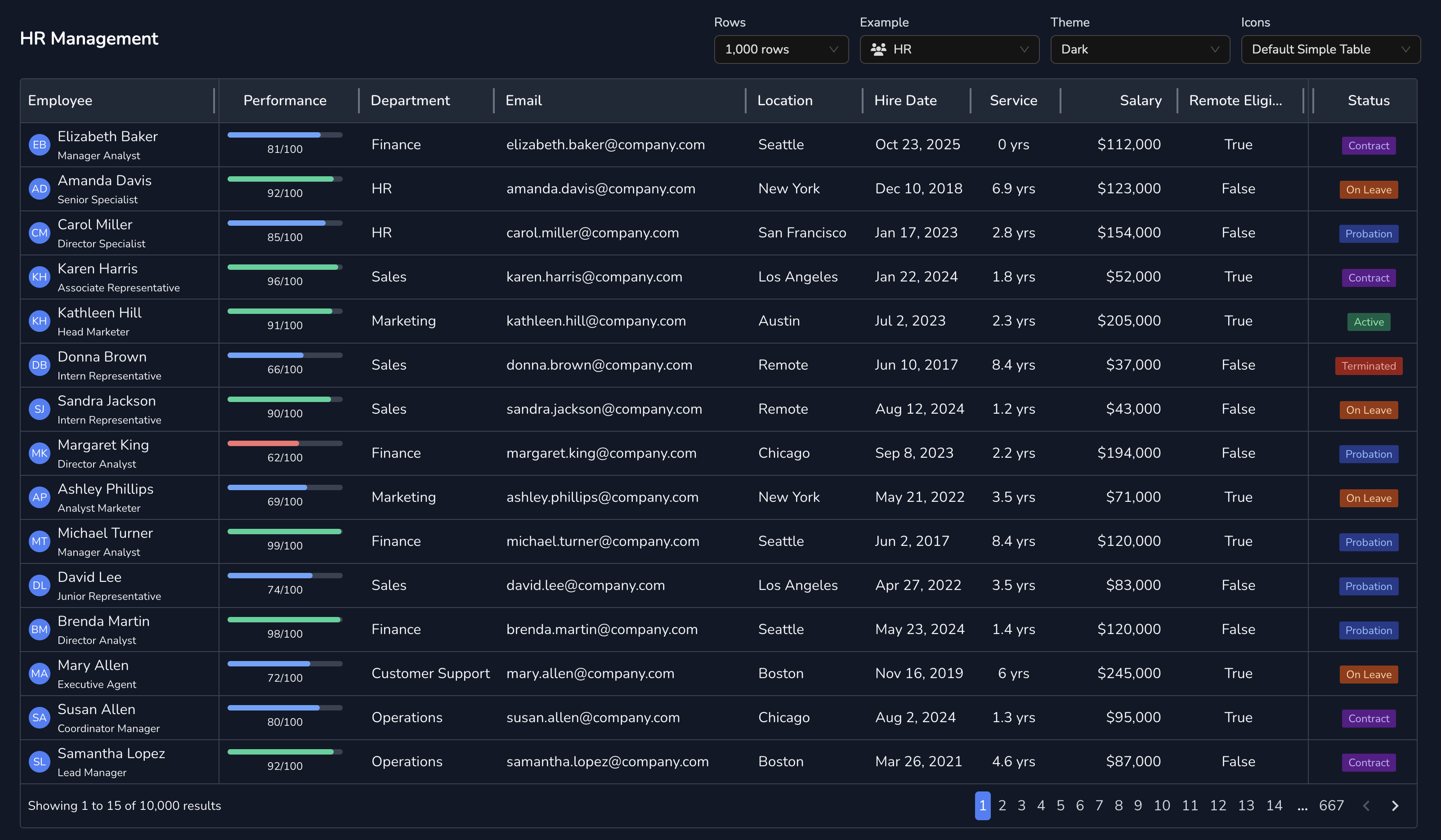
Task: Click Brenda Martin's BM avatar
Action: (40, 629)
